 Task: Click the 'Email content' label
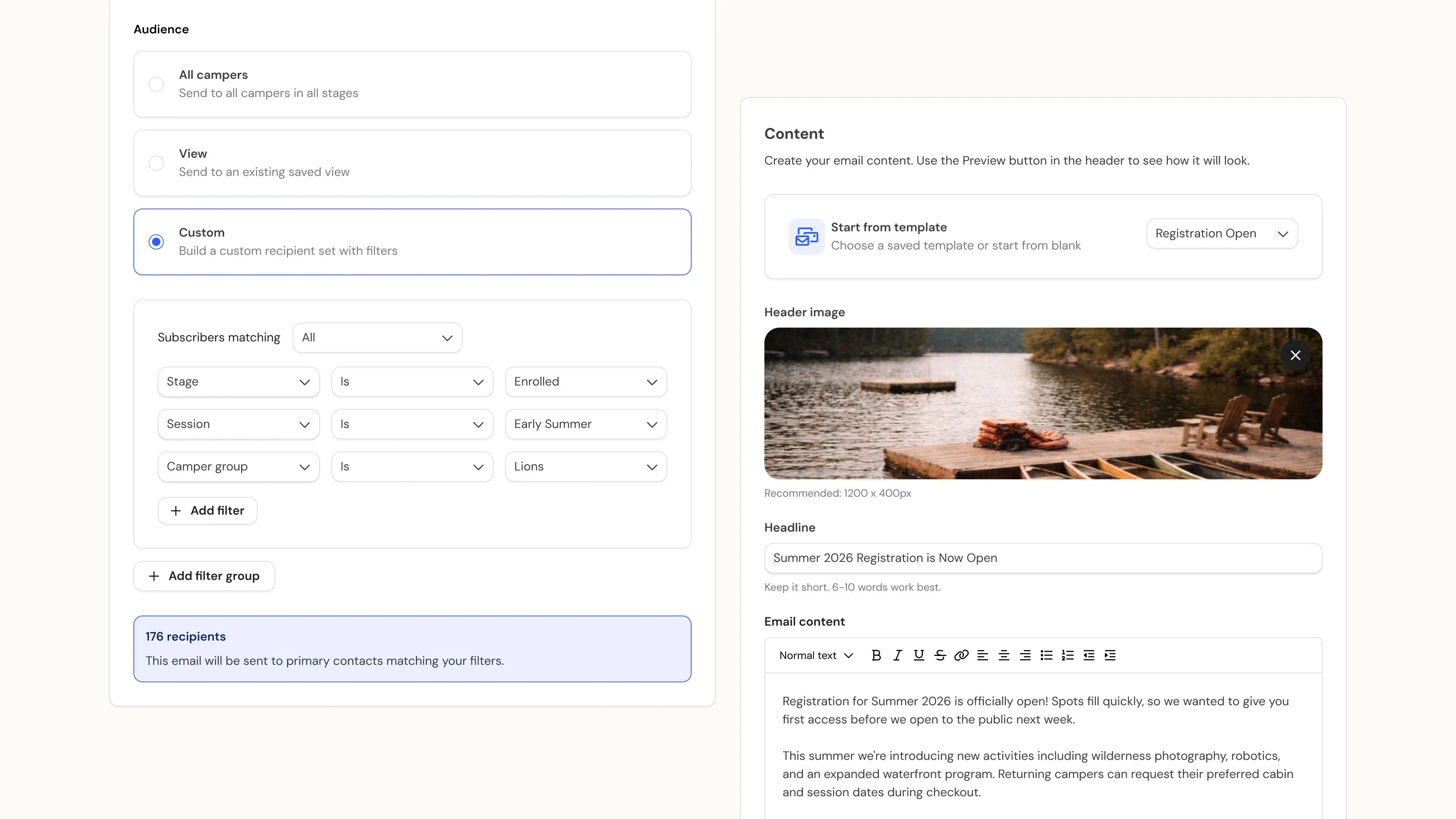click(804, 622)
